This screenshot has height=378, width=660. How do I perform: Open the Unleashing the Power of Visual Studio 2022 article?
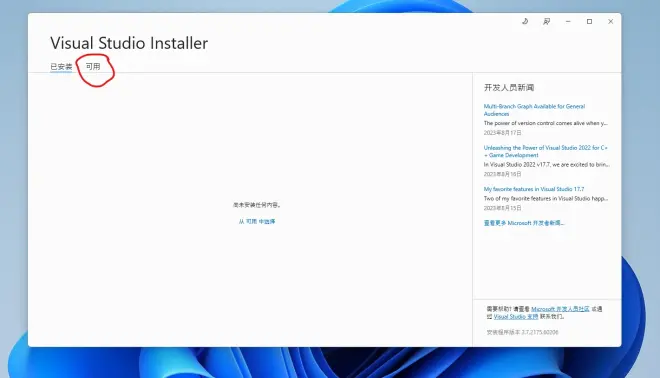pos(546,151)
